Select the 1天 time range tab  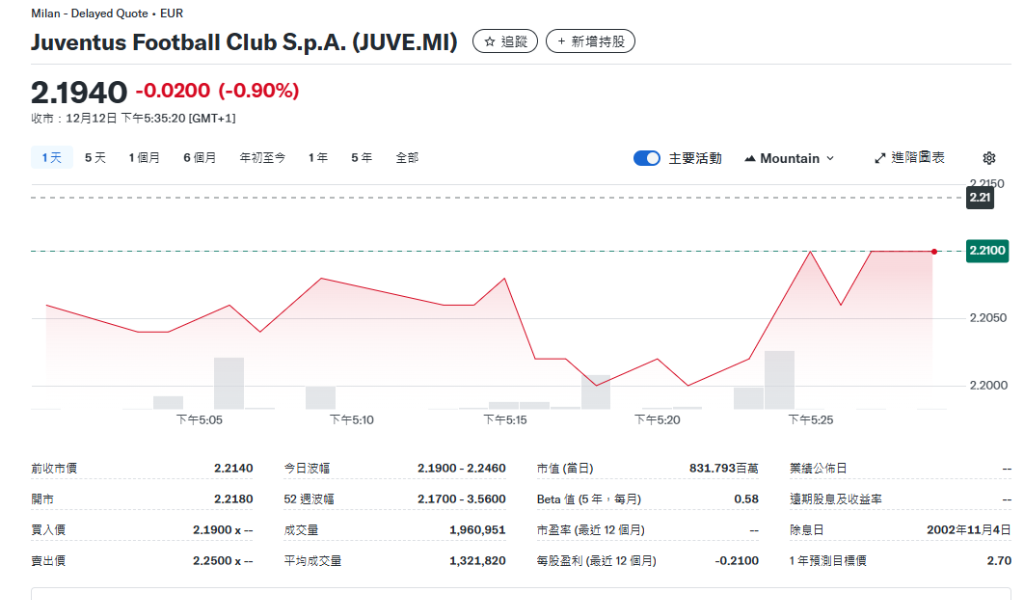point(51,158)
